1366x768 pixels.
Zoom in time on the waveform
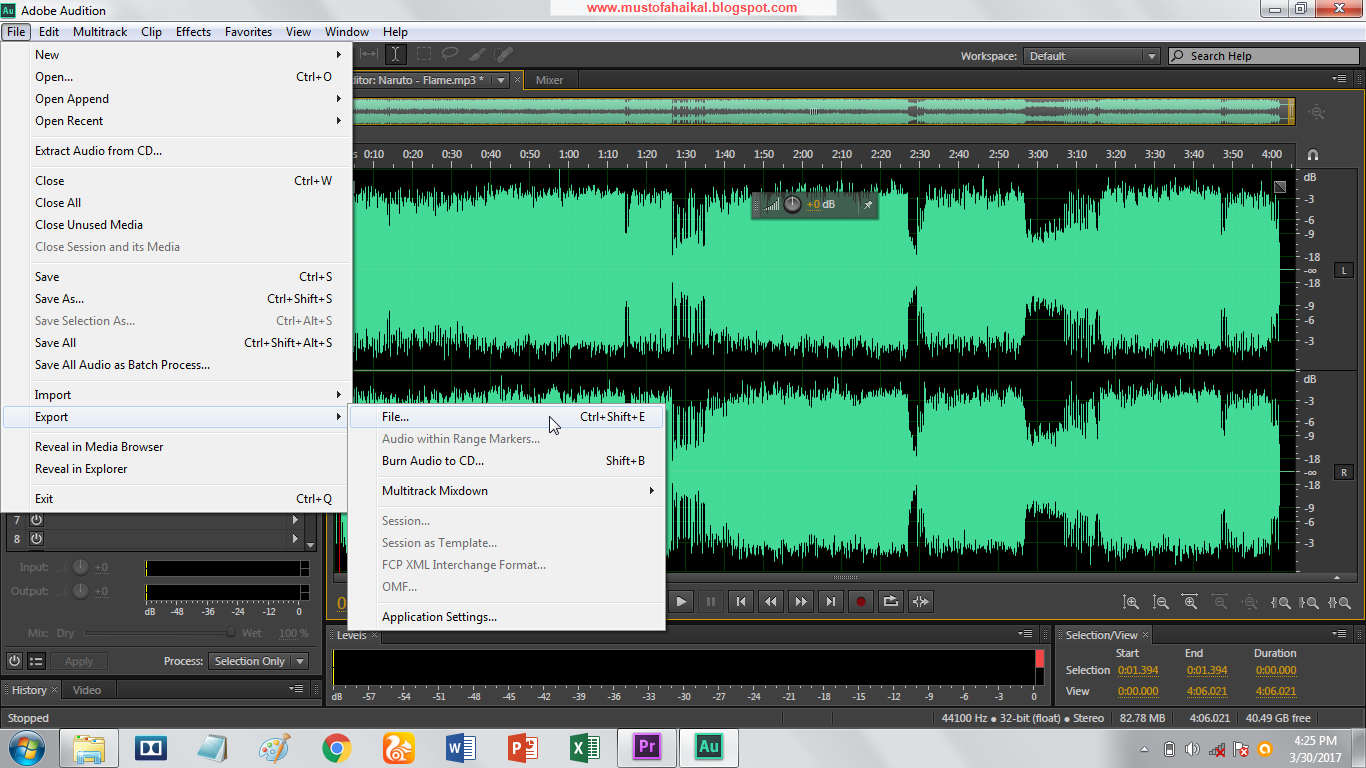1190,602
